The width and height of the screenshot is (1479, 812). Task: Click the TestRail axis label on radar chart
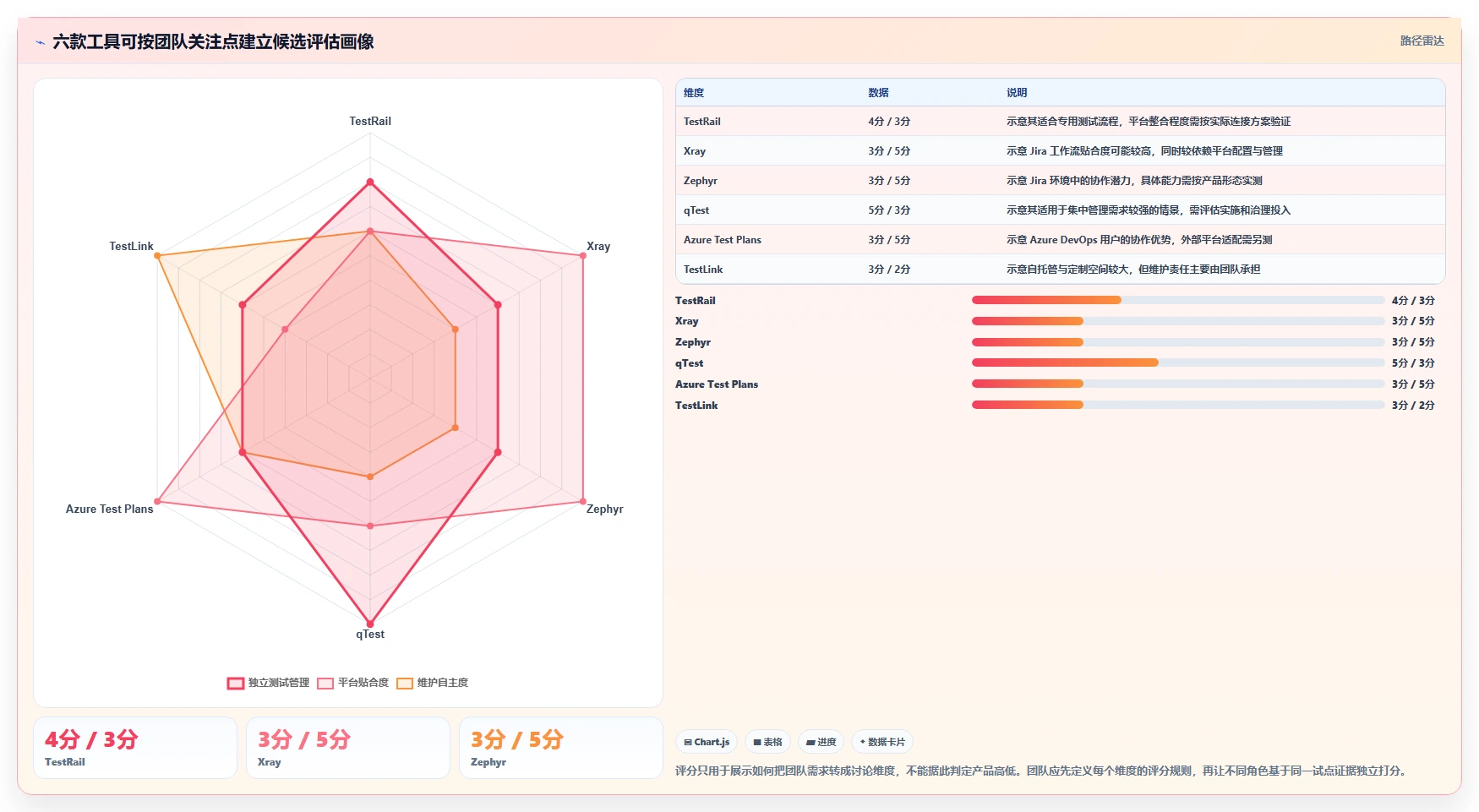370,121
